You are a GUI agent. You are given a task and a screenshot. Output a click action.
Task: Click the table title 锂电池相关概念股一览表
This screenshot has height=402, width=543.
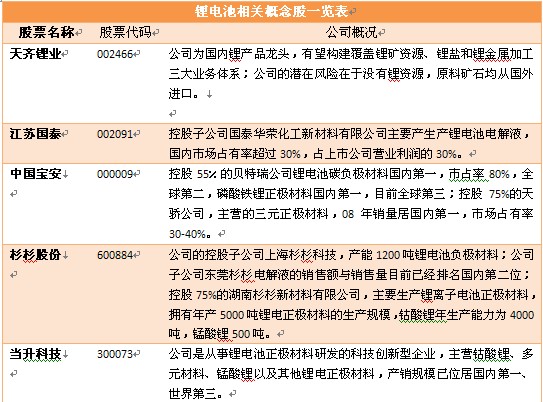pyautogui.click(x=271, y=11)
